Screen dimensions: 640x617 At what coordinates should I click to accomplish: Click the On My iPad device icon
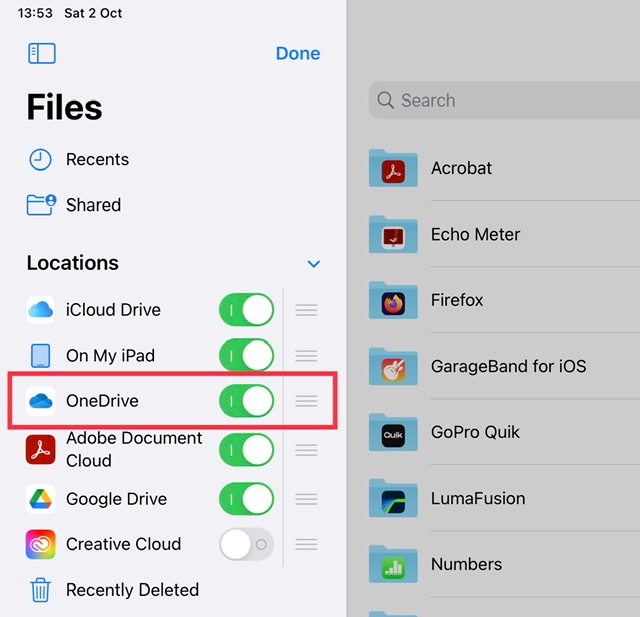click(40, 355)
